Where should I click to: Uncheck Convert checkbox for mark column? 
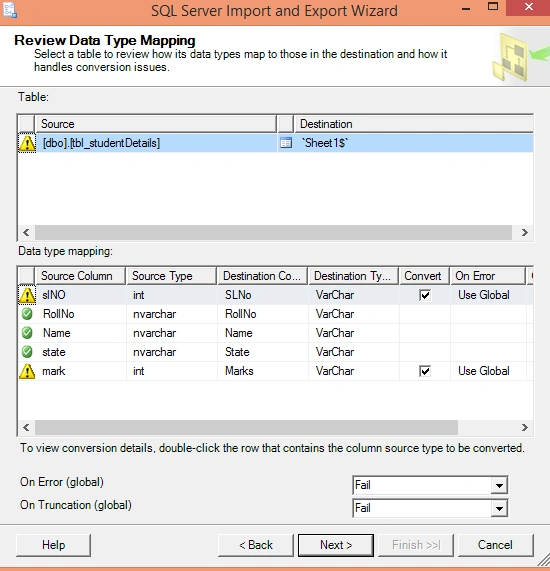(x=425, y=371)
